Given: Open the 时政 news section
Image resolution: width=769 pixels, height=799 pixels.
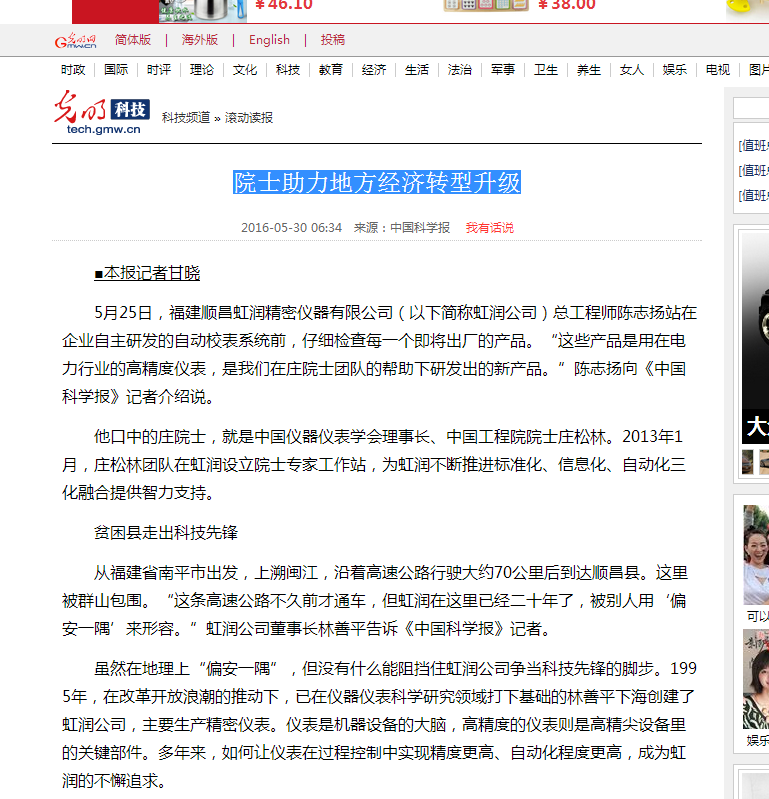Looking at the screenshot, I should pos(73,70).
